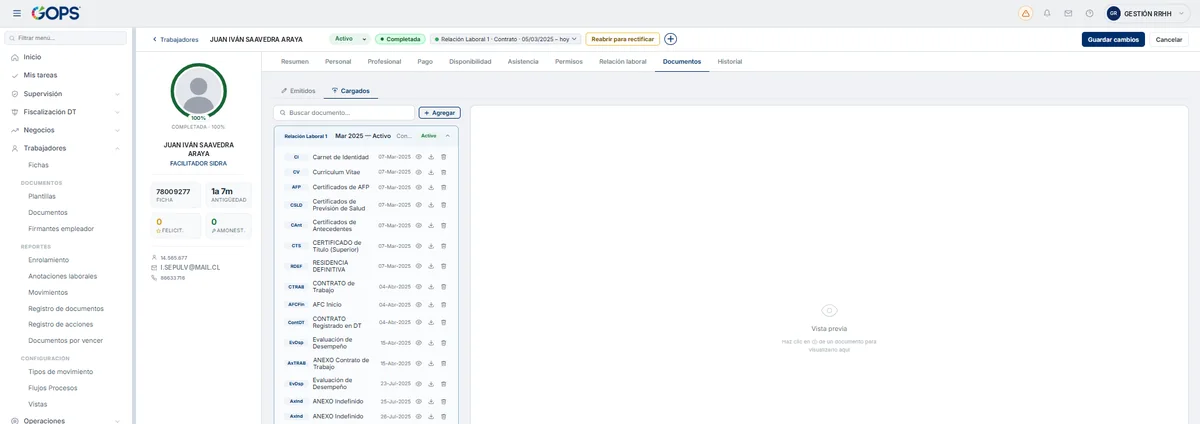This screenshot has width=1200, height=424.
Task: Preview Curriculum Vitae with eye icon
Action: 419,172
